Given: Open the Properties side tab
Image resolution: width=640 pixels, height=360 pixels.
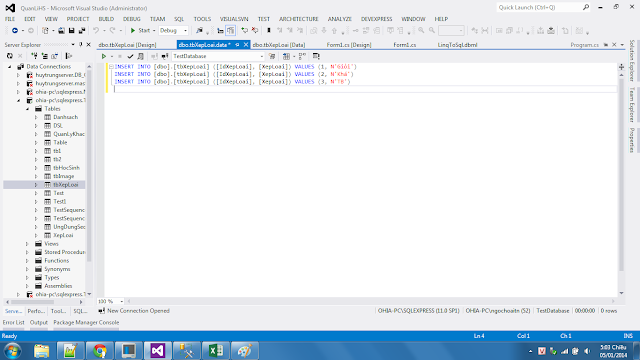Looking at the screenshot, I should tap(632, 140).
